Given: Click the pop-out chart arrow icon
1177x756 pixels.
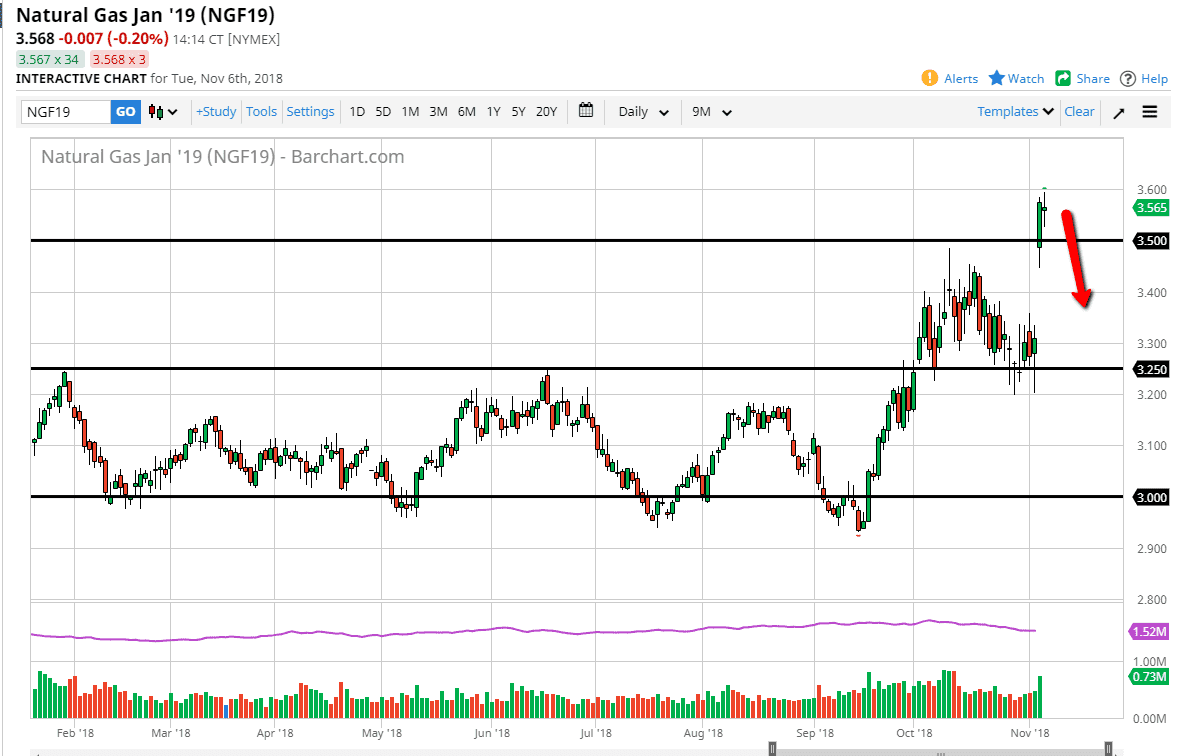Looking at the screenshot, I should coord(1118,113).
